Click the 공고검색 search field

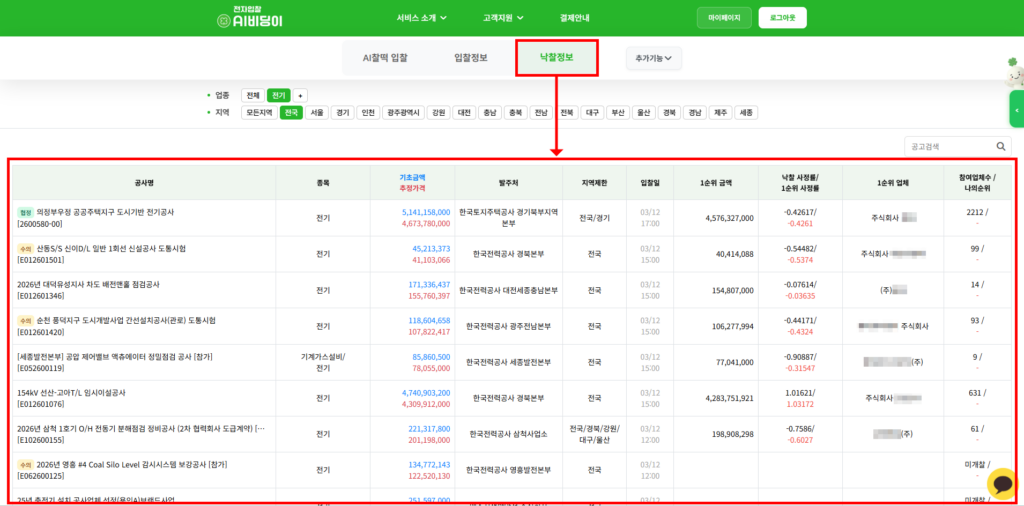(947, 146)
